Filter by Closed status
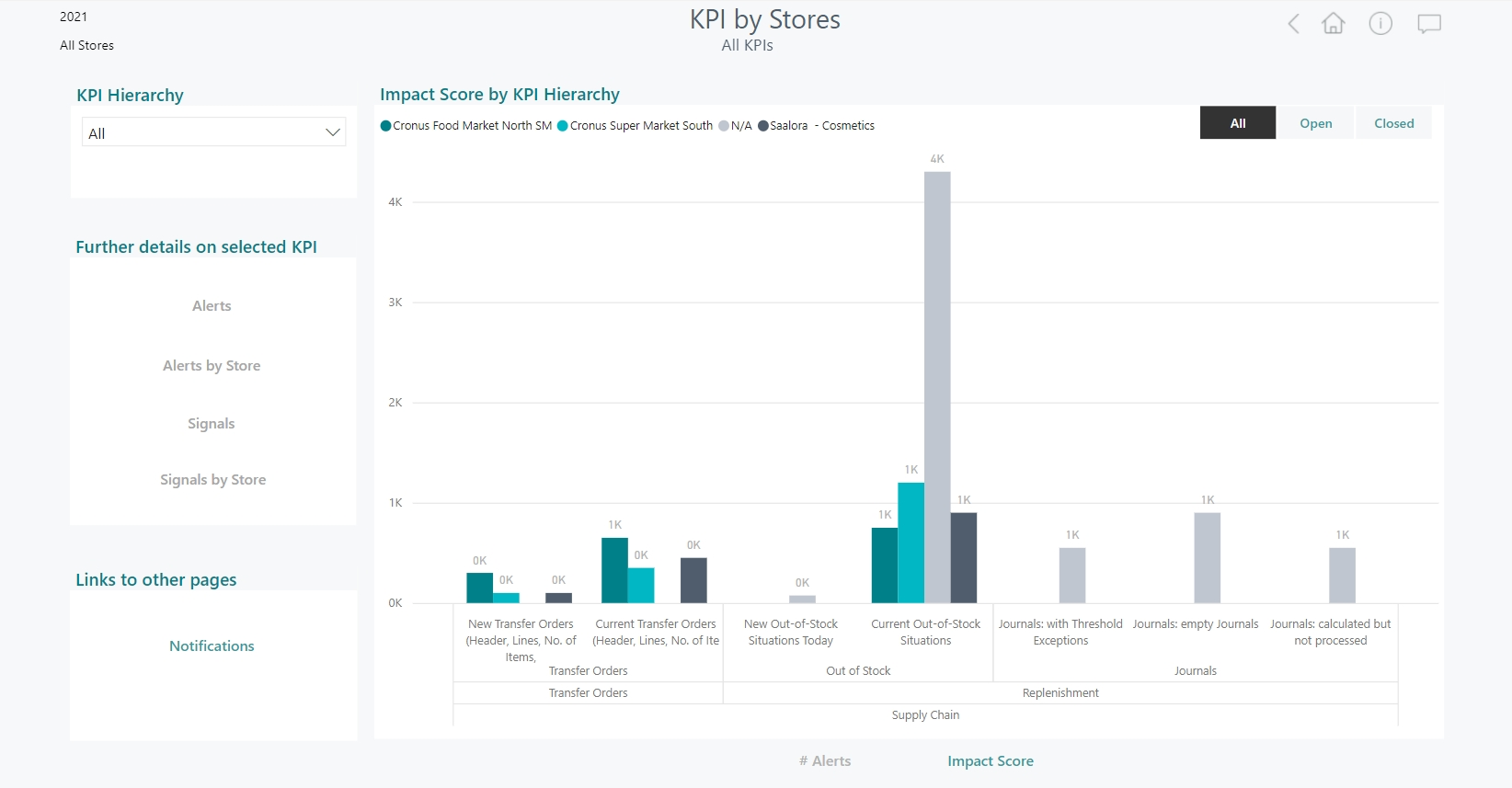Screen dimensions: 1512x788 click(x=1393, y=123)
